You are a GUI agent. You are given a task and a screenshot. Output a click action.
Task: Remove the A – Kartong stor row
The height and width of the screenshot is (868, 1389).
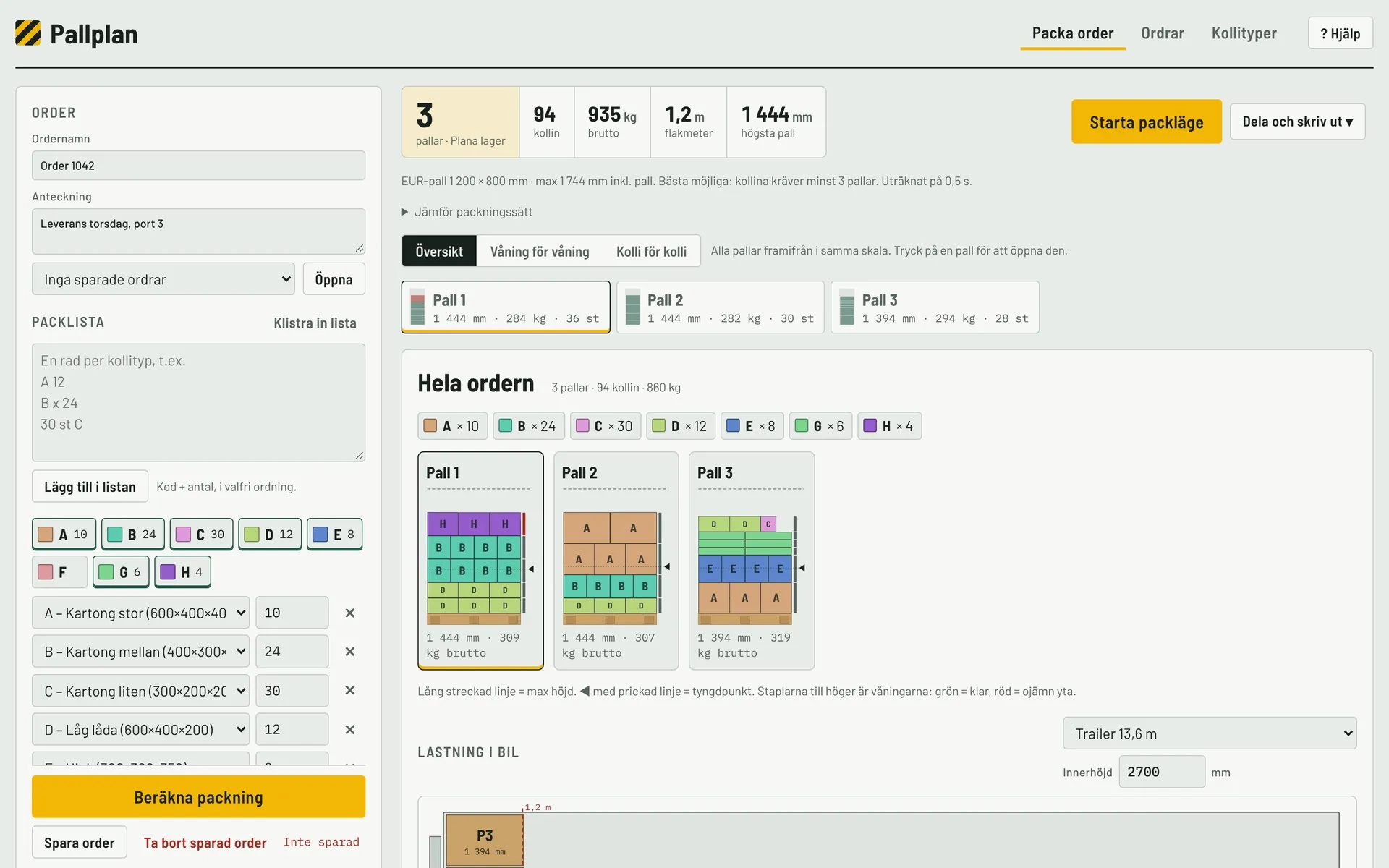[x=350, y=613]
